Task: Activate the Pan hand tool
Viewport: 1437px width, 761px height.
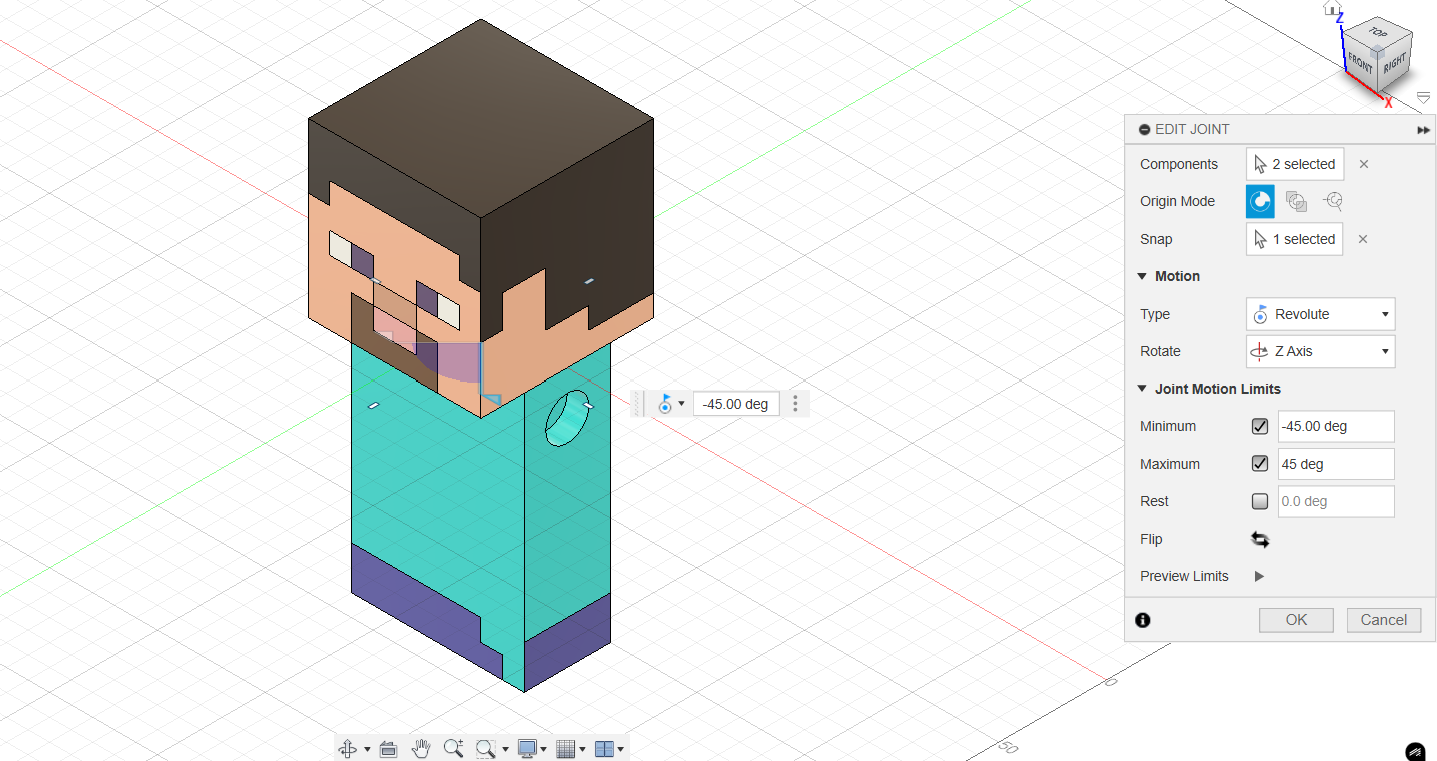Action: pyautogui.click(x=421, y=748)
